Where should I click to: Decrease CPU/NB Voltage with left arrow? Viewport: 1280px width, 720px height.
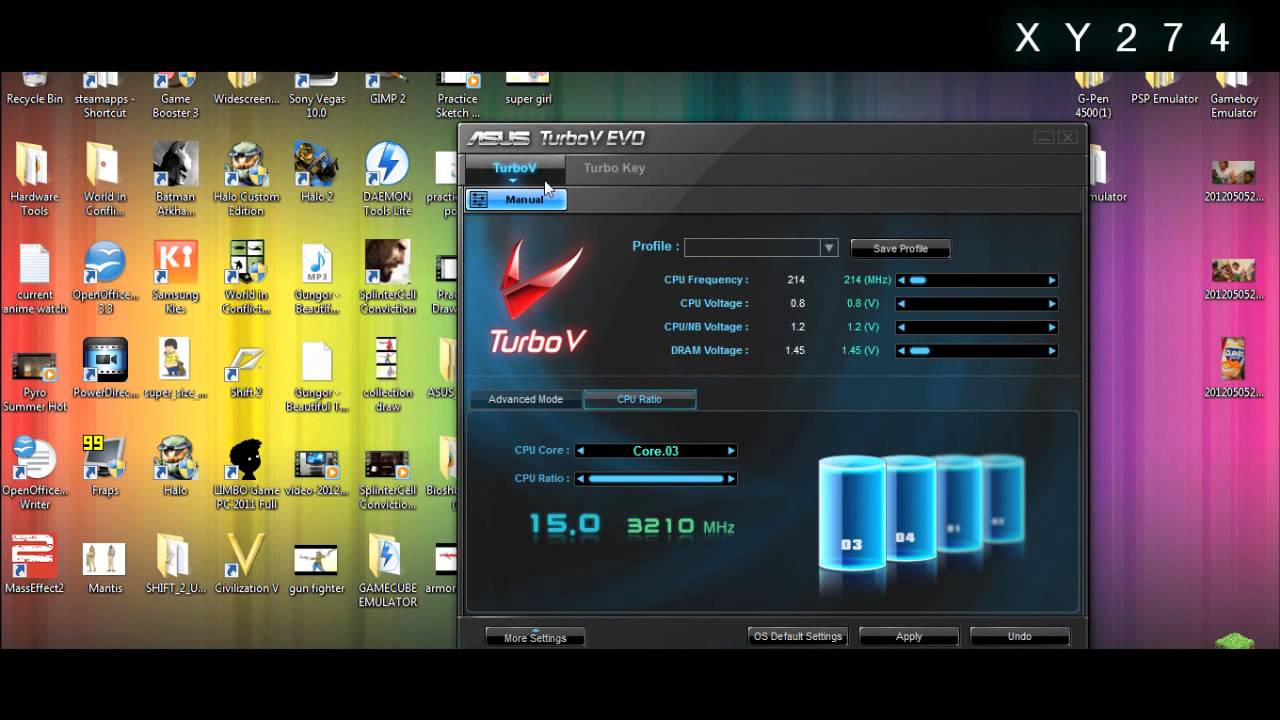(x=901, y=327)
